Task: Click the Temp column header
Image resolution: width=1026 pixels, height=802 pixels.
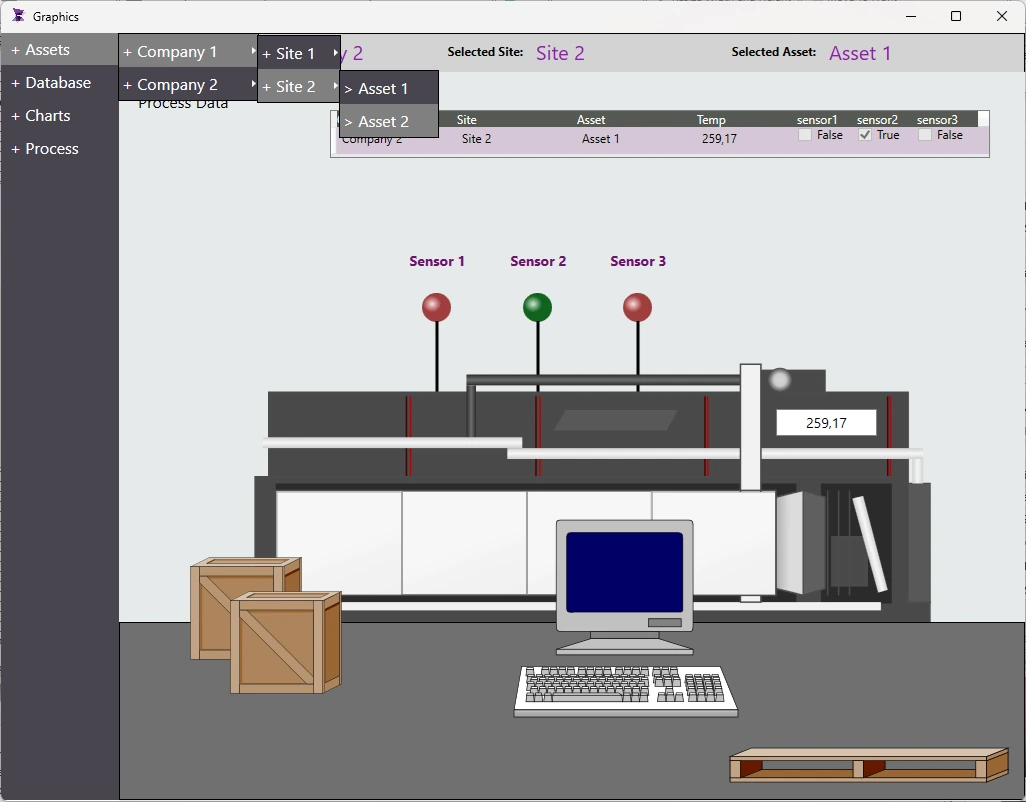Action: tap(711, 120)
